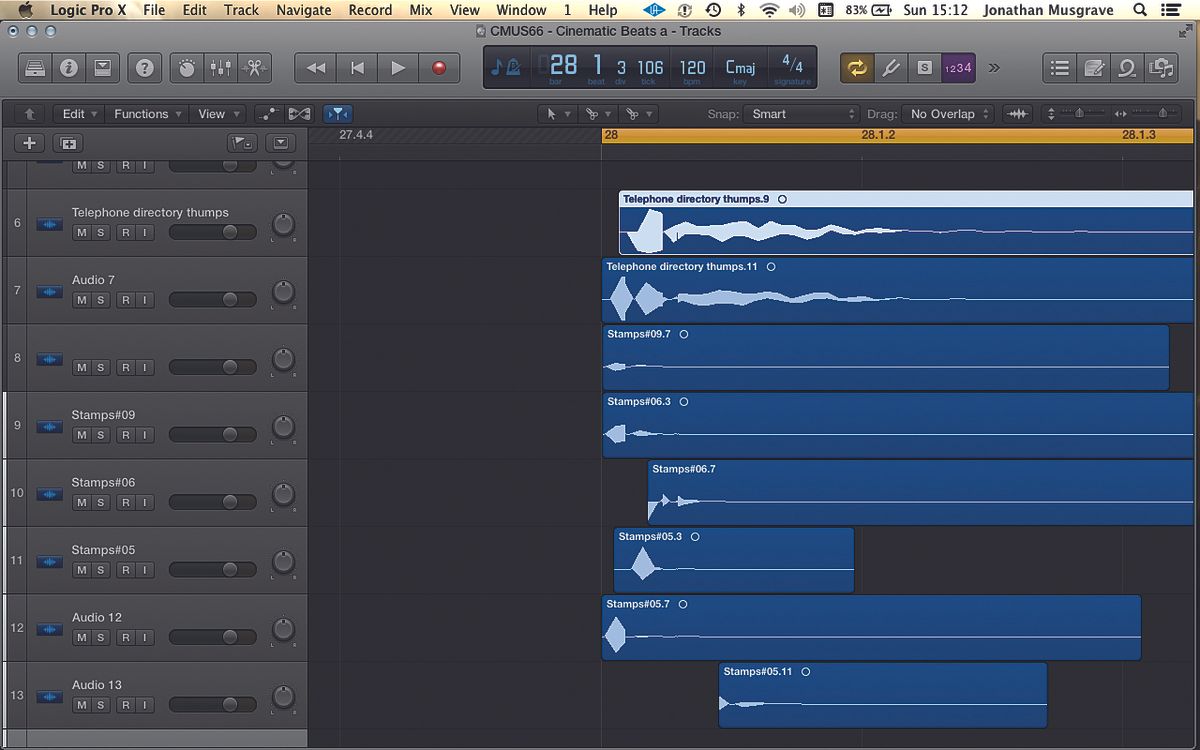This screenshot has height=750, width=1200.
Task: Open the Note Pads panel
Action: [x=1094, y=68]
